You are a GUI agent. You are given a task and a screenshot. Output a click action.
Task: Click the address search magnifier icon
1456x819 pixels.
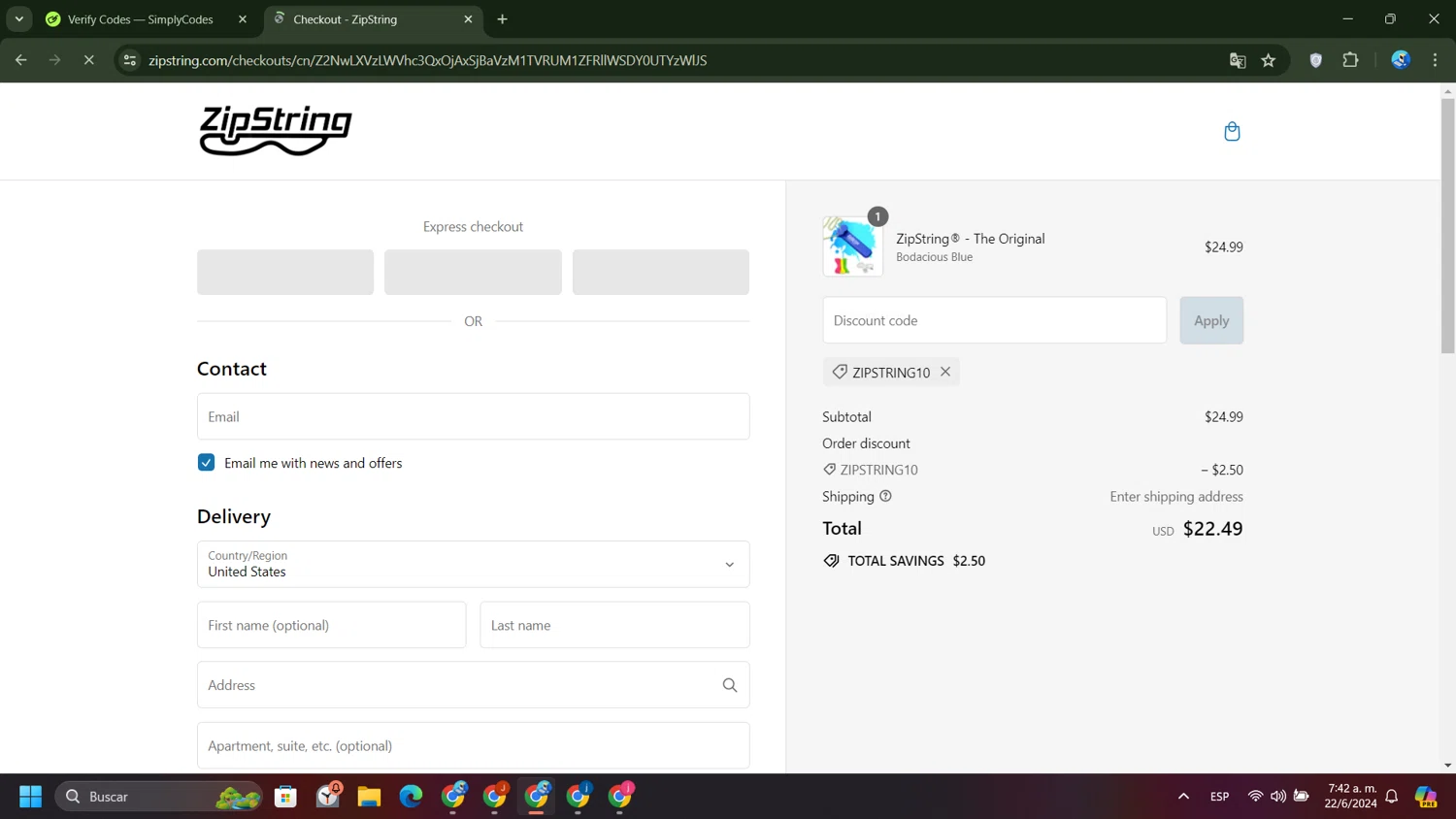(x=730, y=685)
